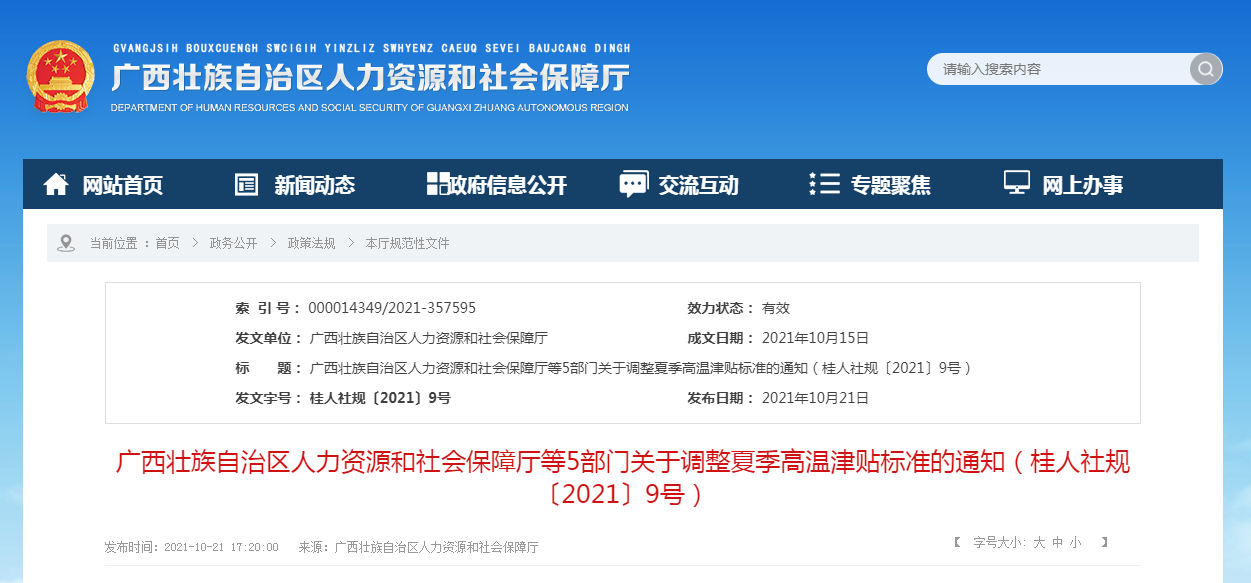Screen dimensions: 1251x583
Task: Open the 专题聚焦 menu item
Action: 891,185
